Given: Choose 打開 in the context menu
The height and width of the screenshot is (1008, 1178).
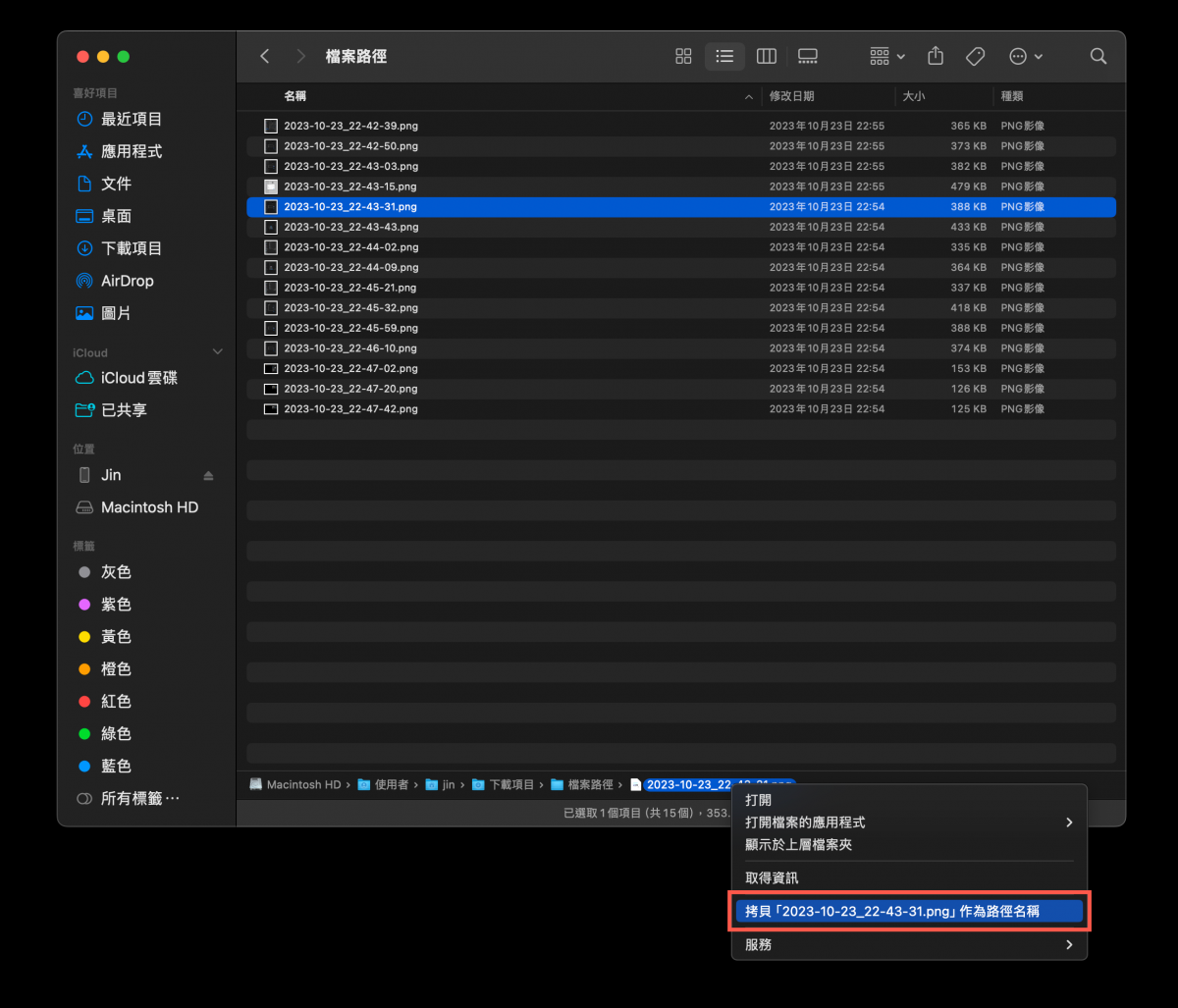Looking at the screenshot, I should (x=908, y=800).
